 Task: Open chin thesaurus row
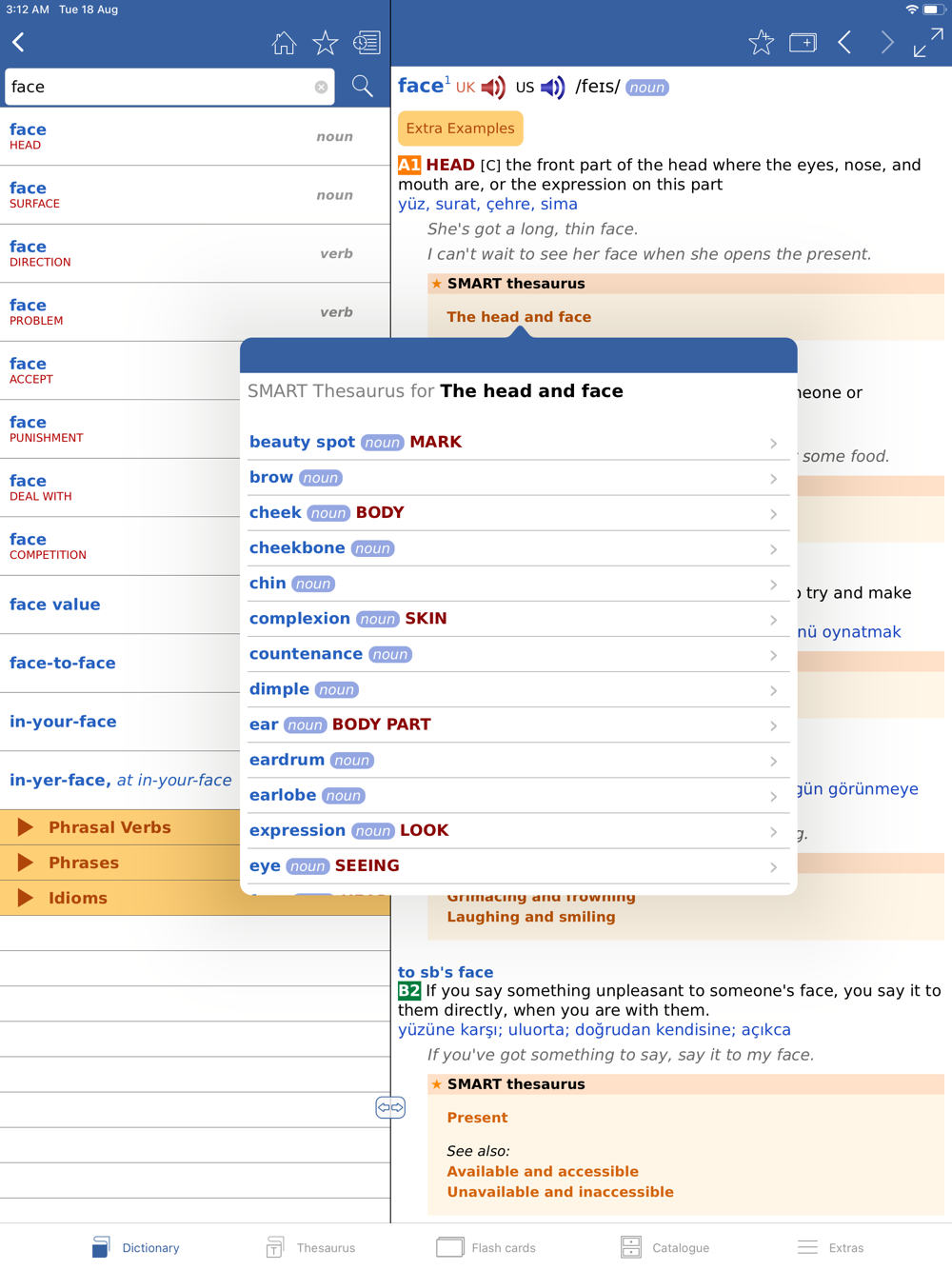click(x=518, y=584)
